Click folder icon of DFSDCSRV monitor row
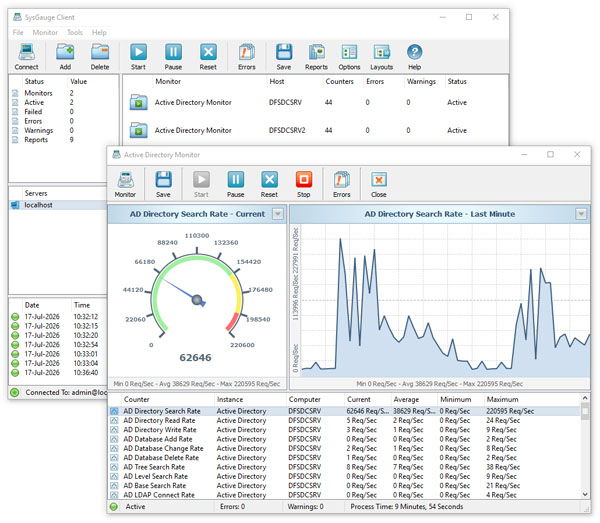Screen dimensions: 600x523 point(139,102)
